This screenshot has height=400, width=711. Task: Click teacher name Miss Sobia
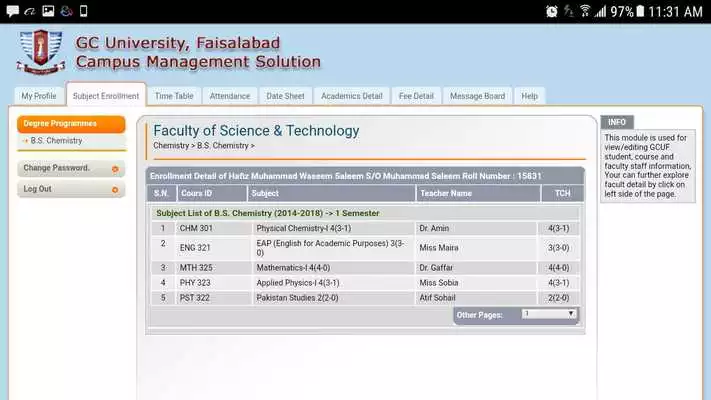pyautogui.click(x=438, y=283)
